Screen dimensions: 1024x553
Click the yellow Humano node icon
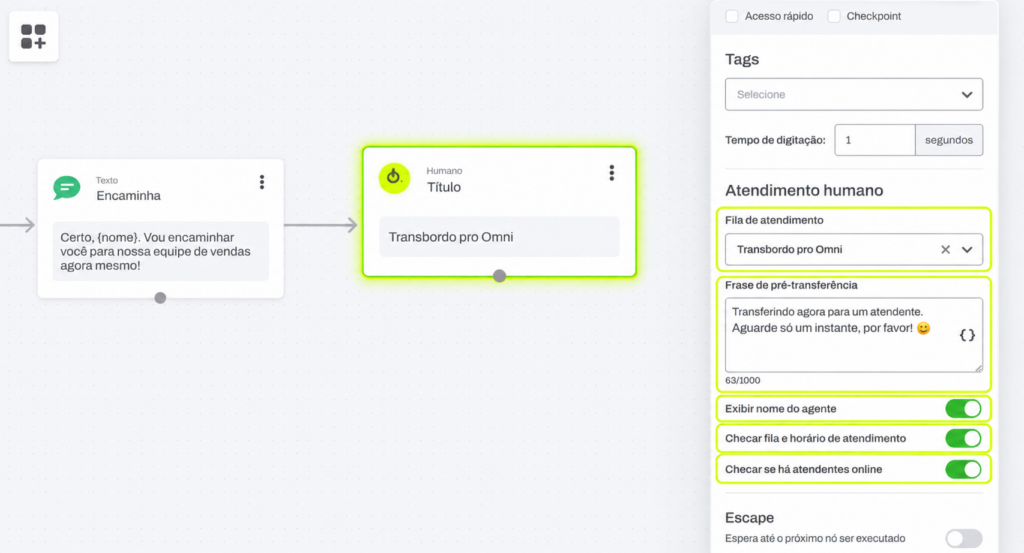(394, 178)
